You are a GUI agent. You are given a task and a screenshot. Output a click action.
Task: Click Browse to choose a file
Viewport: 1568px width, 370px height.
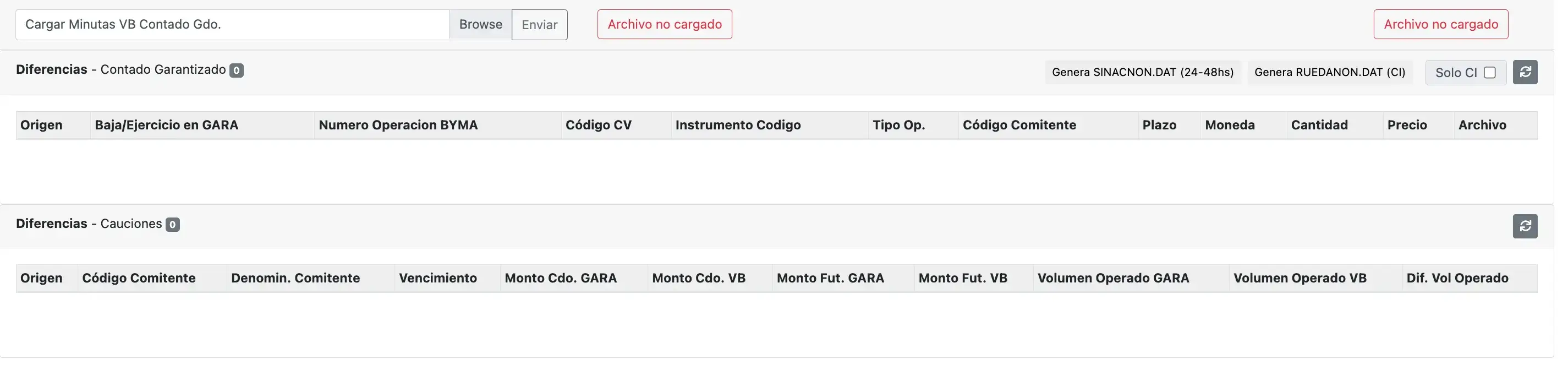[480, 24]
